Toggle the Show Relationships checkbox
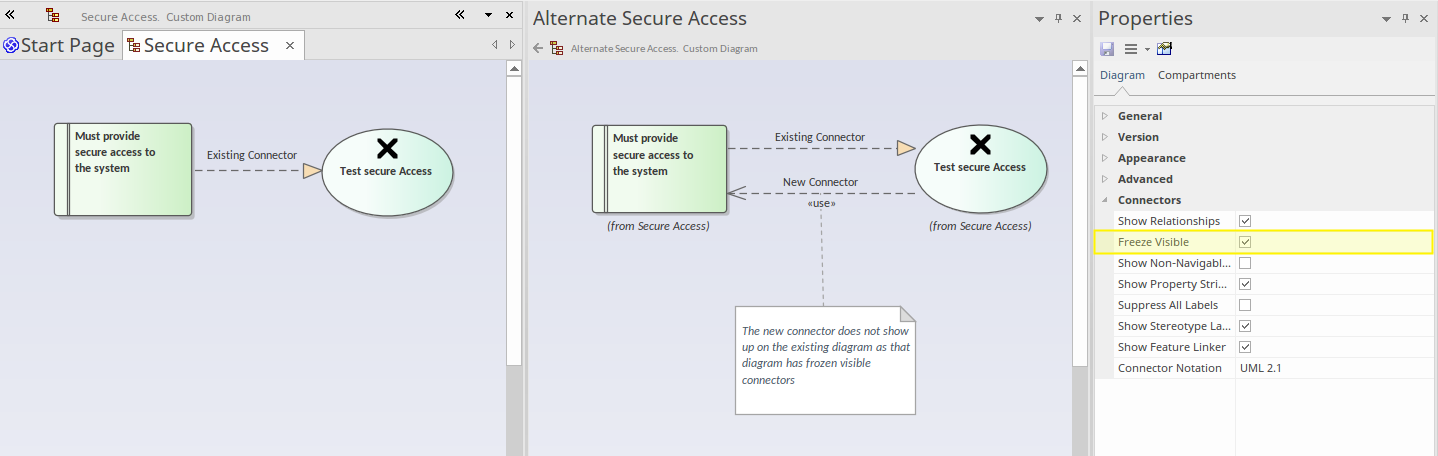Image resolution: width=1438 pixels, height=456 pixels. tap(1245, 221)
